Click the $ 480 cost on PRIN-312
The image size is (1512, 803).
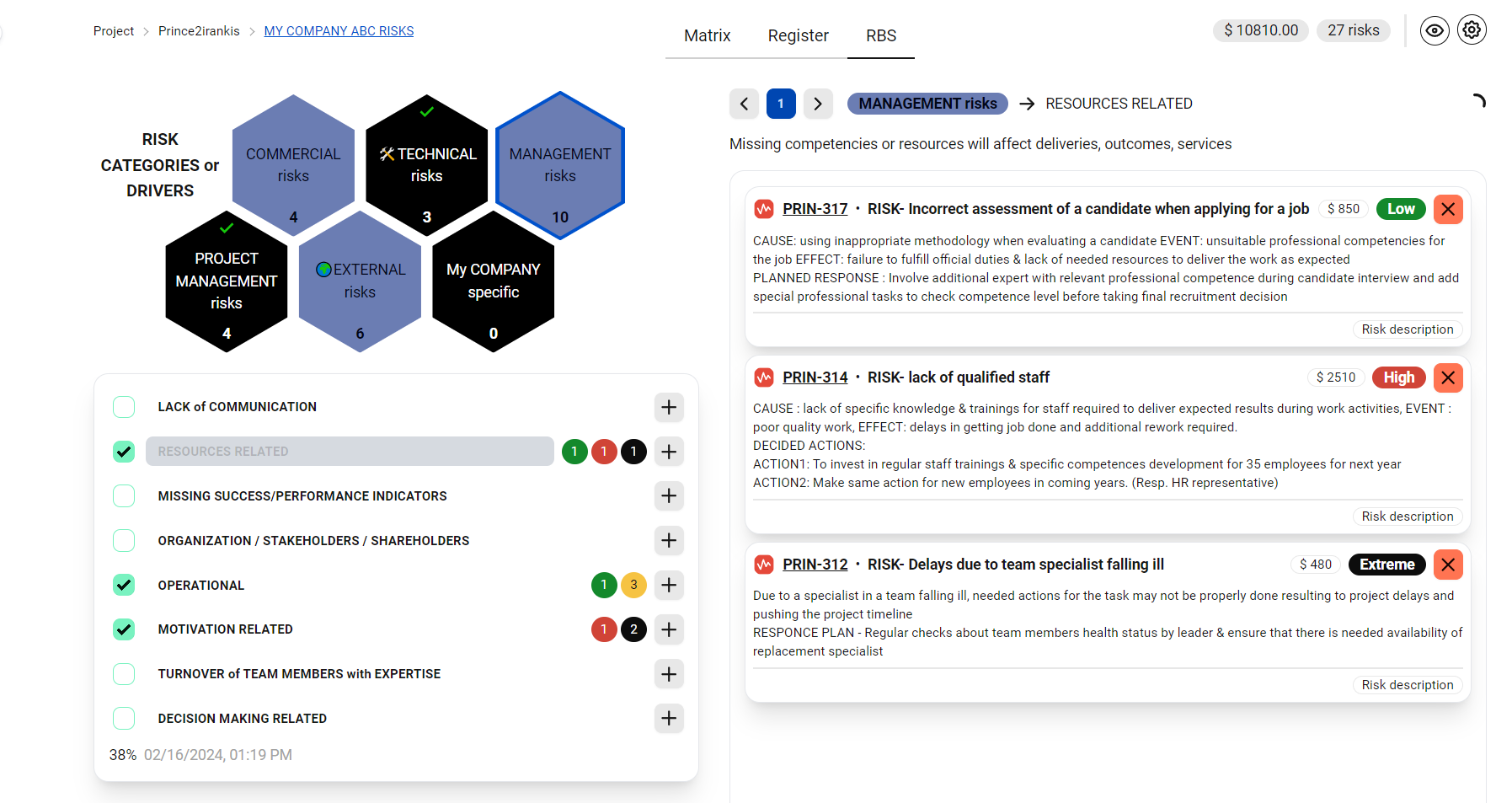[1316, 565]
